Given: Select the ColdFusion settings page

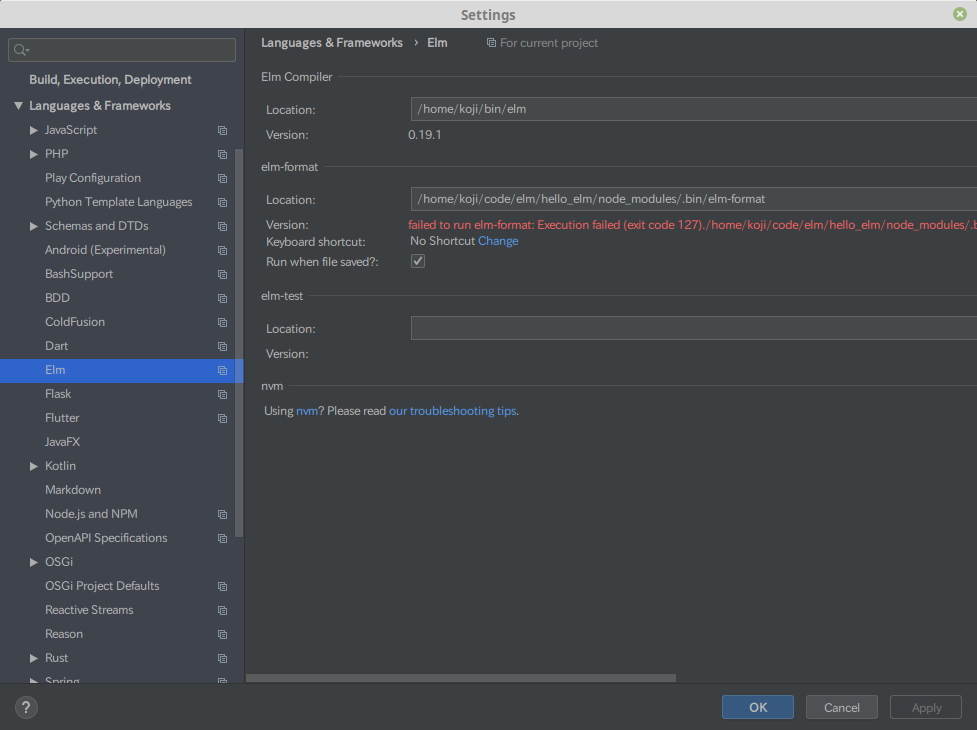Looking at the screenshot, I should pyautogui.click(x=75, y=322).
